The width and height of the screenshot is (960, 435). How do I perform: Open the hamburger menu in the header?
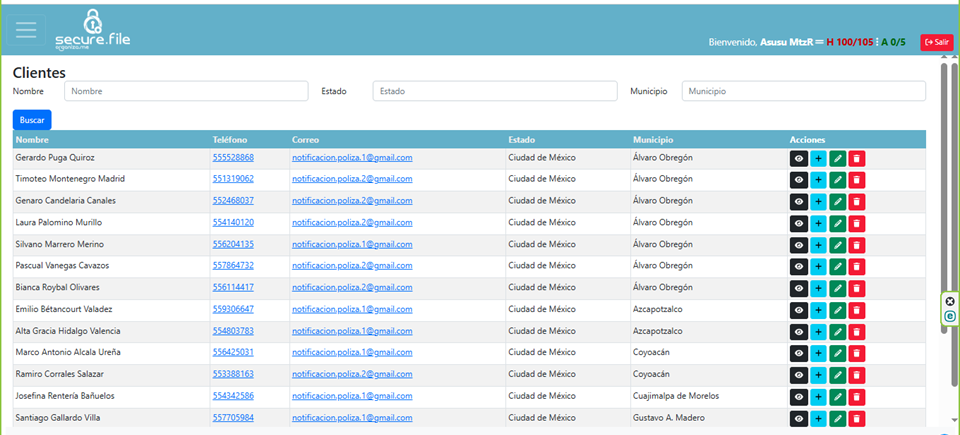26,30
